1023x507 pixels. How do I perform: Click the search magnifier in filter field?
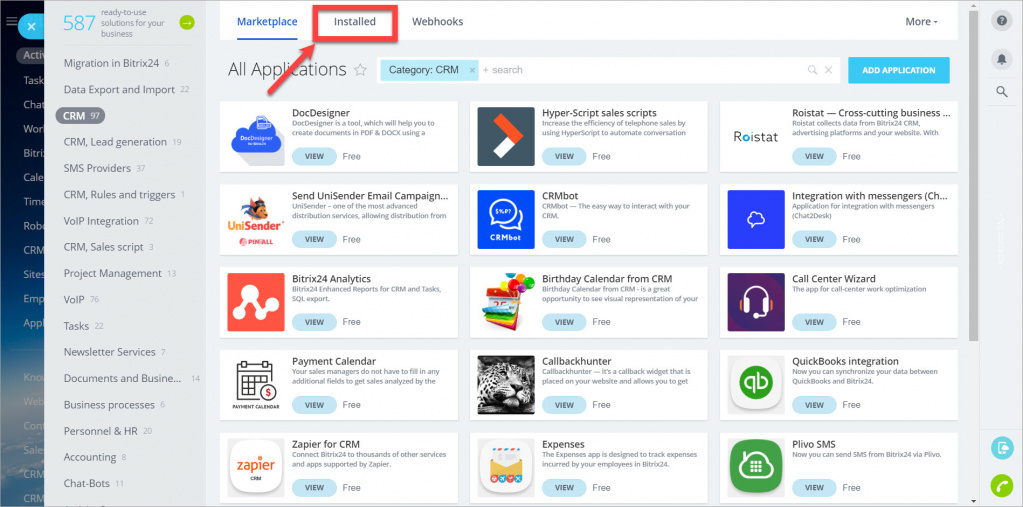812,70
